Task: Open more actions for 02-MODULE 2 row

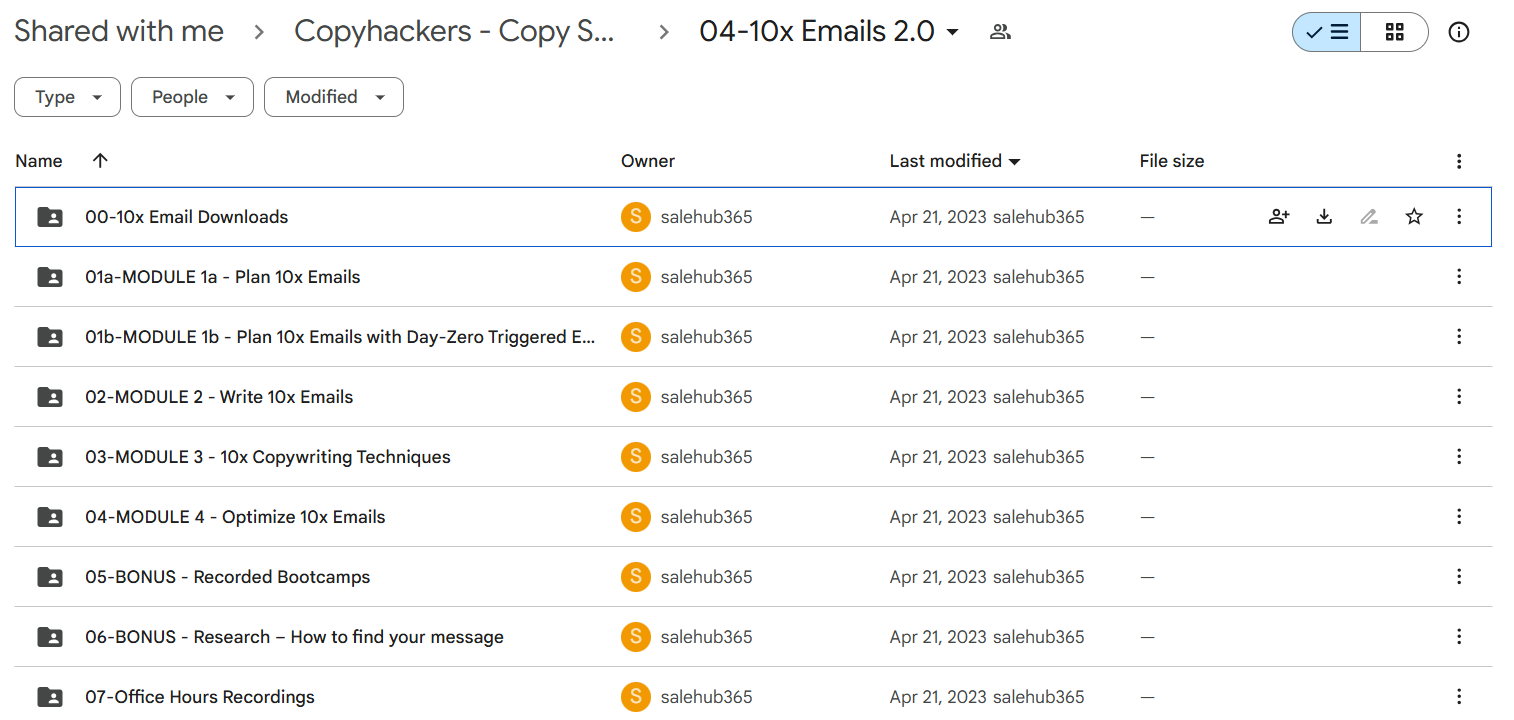Action: click(1459, 397)
